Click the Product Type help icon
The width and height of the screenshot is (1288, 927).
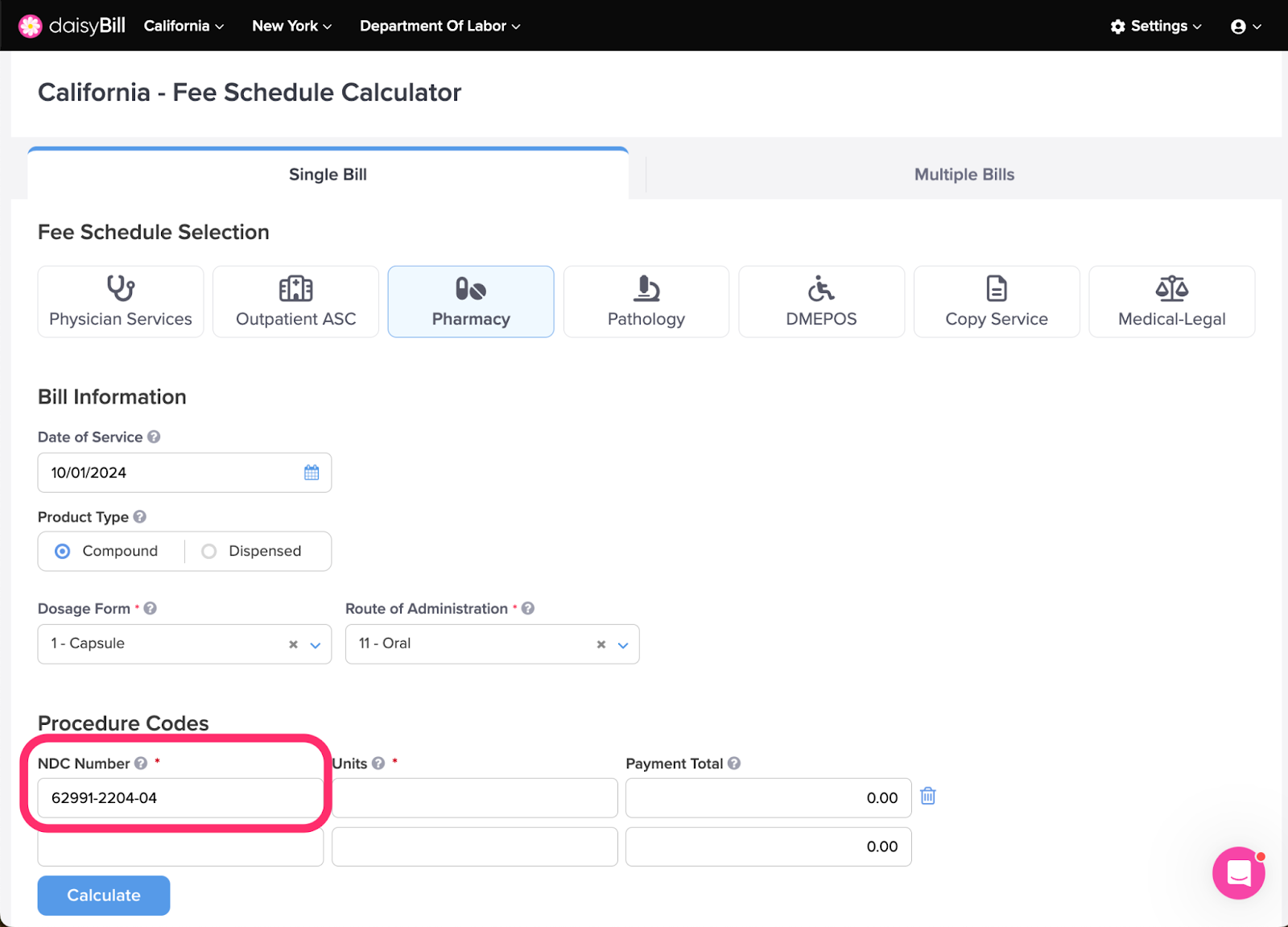click(x=140, y=517)
